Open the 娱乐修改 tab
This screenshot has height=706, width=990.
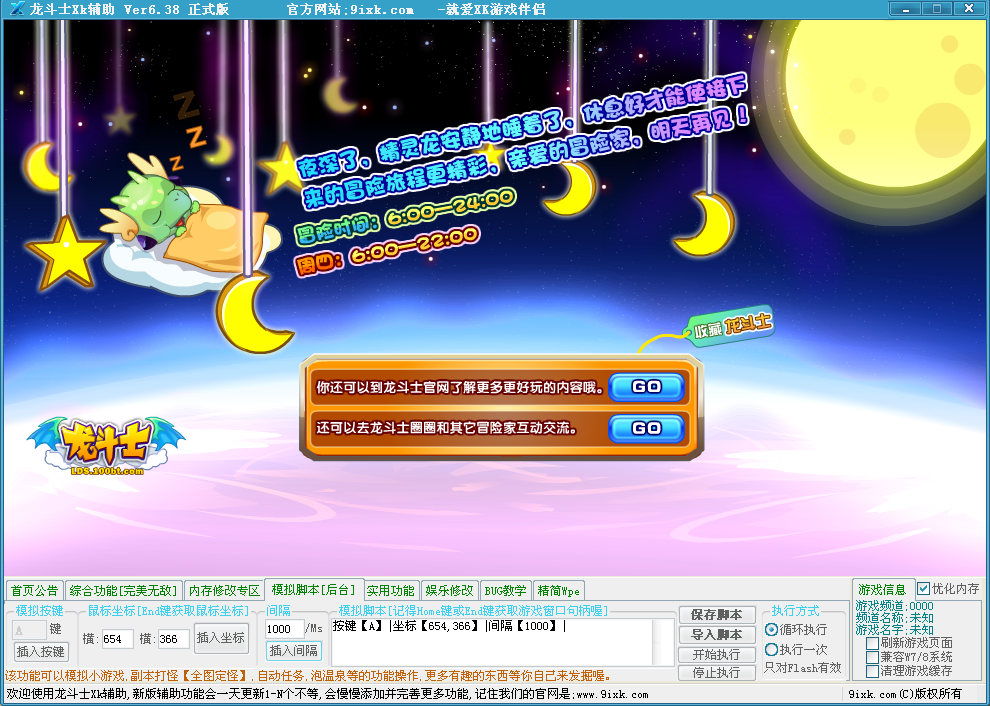click(449, 590)
